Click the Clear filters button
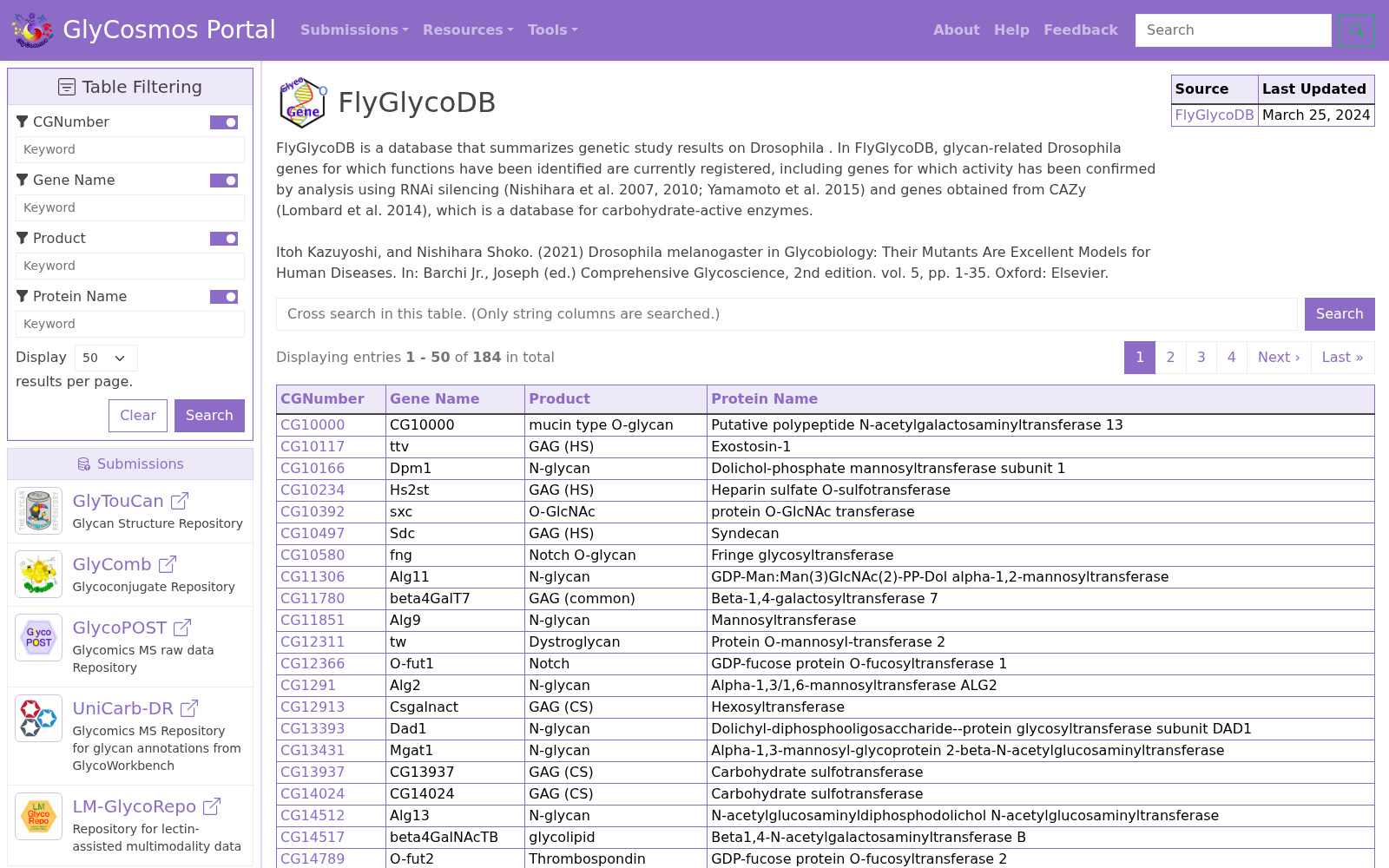The height and width of the screenshot is (868, 1389). (x=138, y=416)
